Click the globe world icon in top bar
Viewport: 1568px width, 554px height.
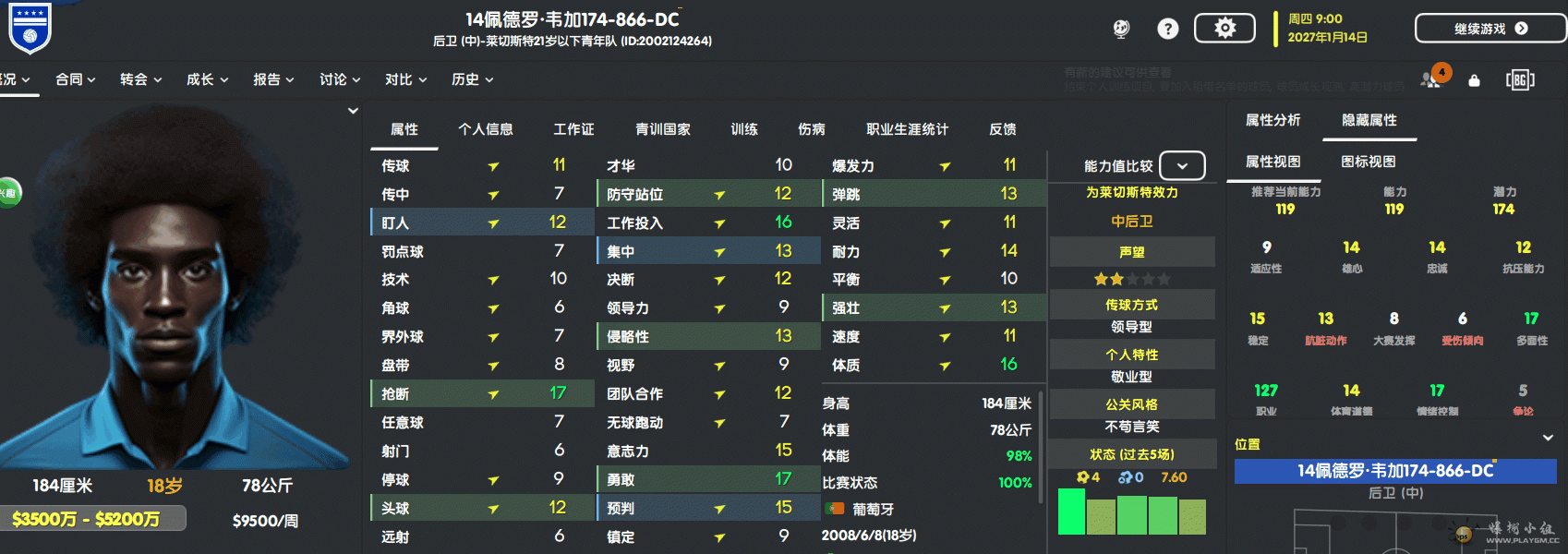1121,29
